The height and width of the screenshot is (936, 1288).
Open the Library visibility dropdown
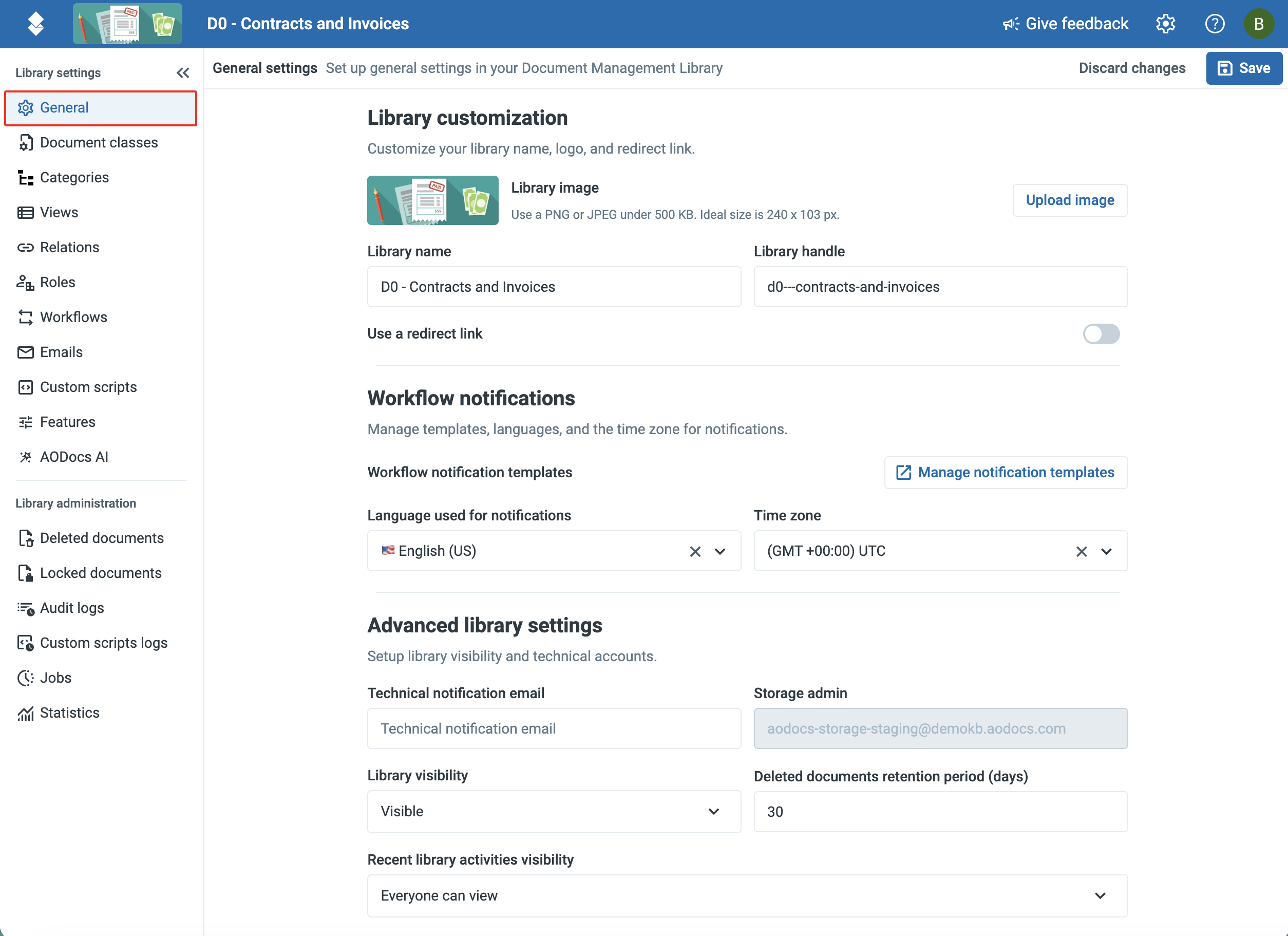[554, 812]
